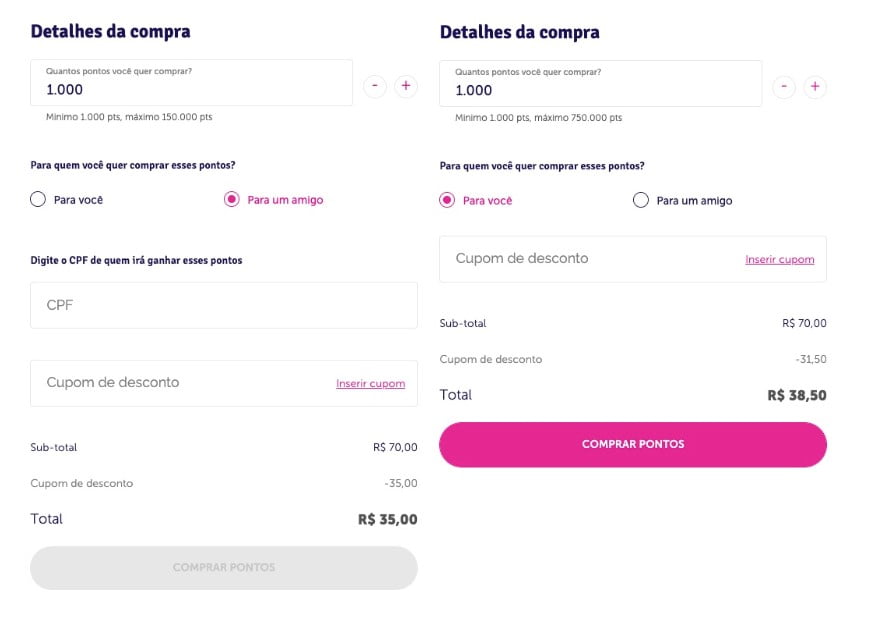The height and width of the screenshot is (617, 886).
Task: Click the Sub-total R$ 70,00 on the left
Action: [x=396, y=447]
